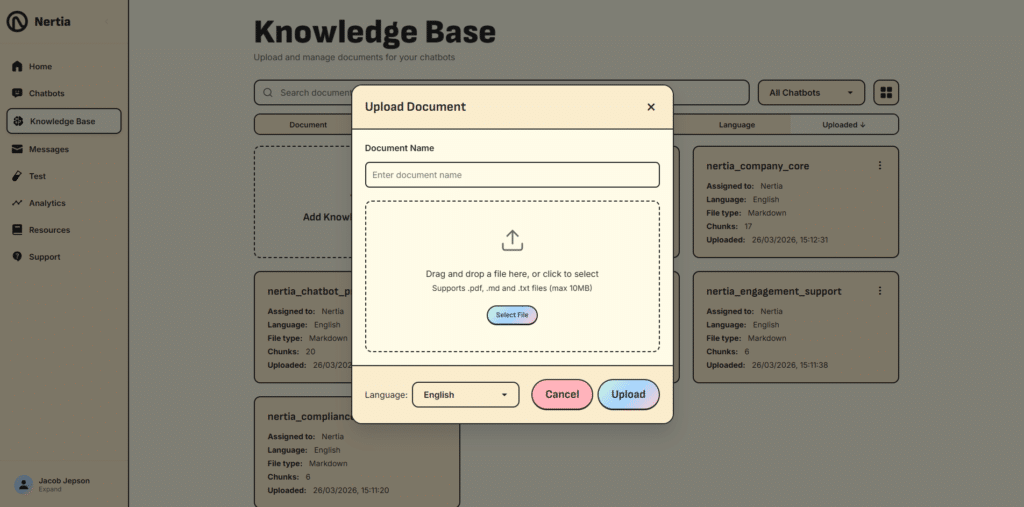Close the Upload Document dialog
1024x507 pixels.
click(650, 107)
